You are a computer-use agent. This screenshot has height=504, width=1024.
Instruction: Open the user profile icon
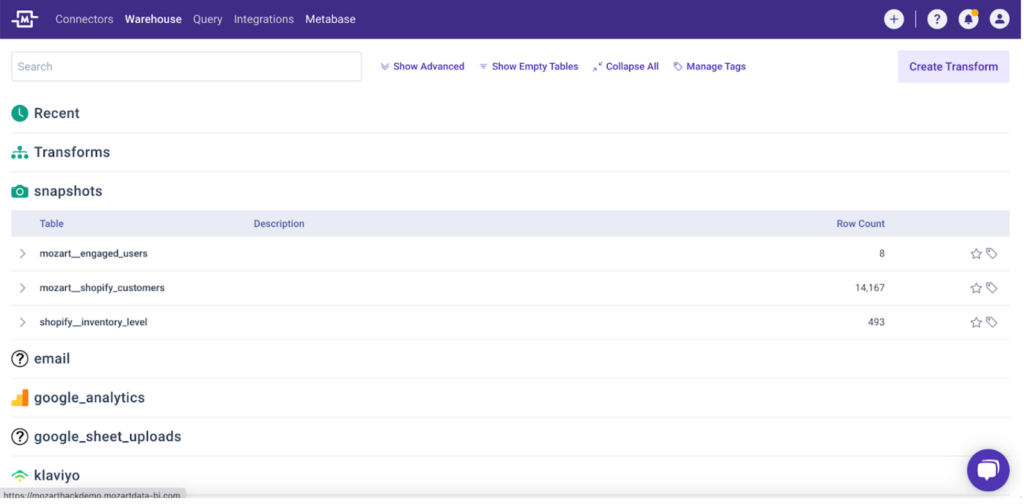(999, 20)
